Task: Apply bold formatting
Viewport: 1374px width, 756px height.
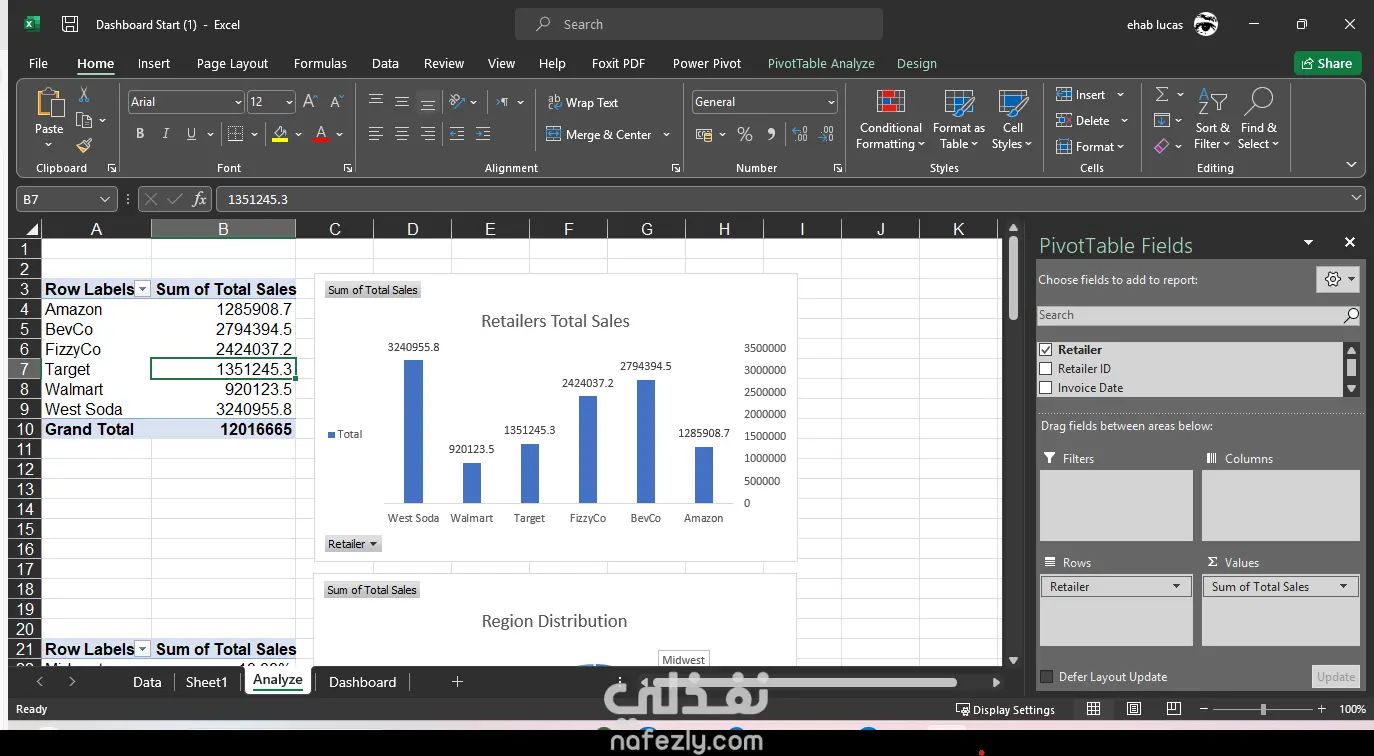Action: click(x=140, y=134)
